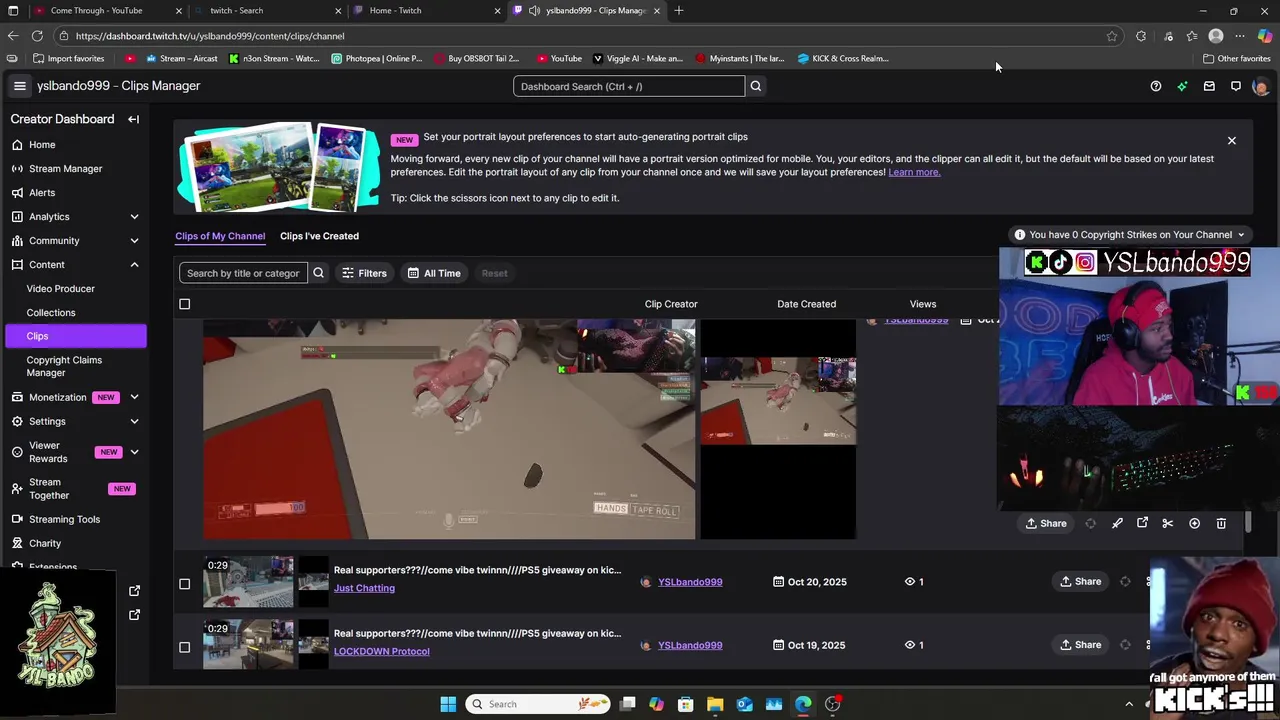Image resolution: width=1280 pixels, height=720 pixels.
Task: Favorite this page with star icon
Action: (1112, 36)
